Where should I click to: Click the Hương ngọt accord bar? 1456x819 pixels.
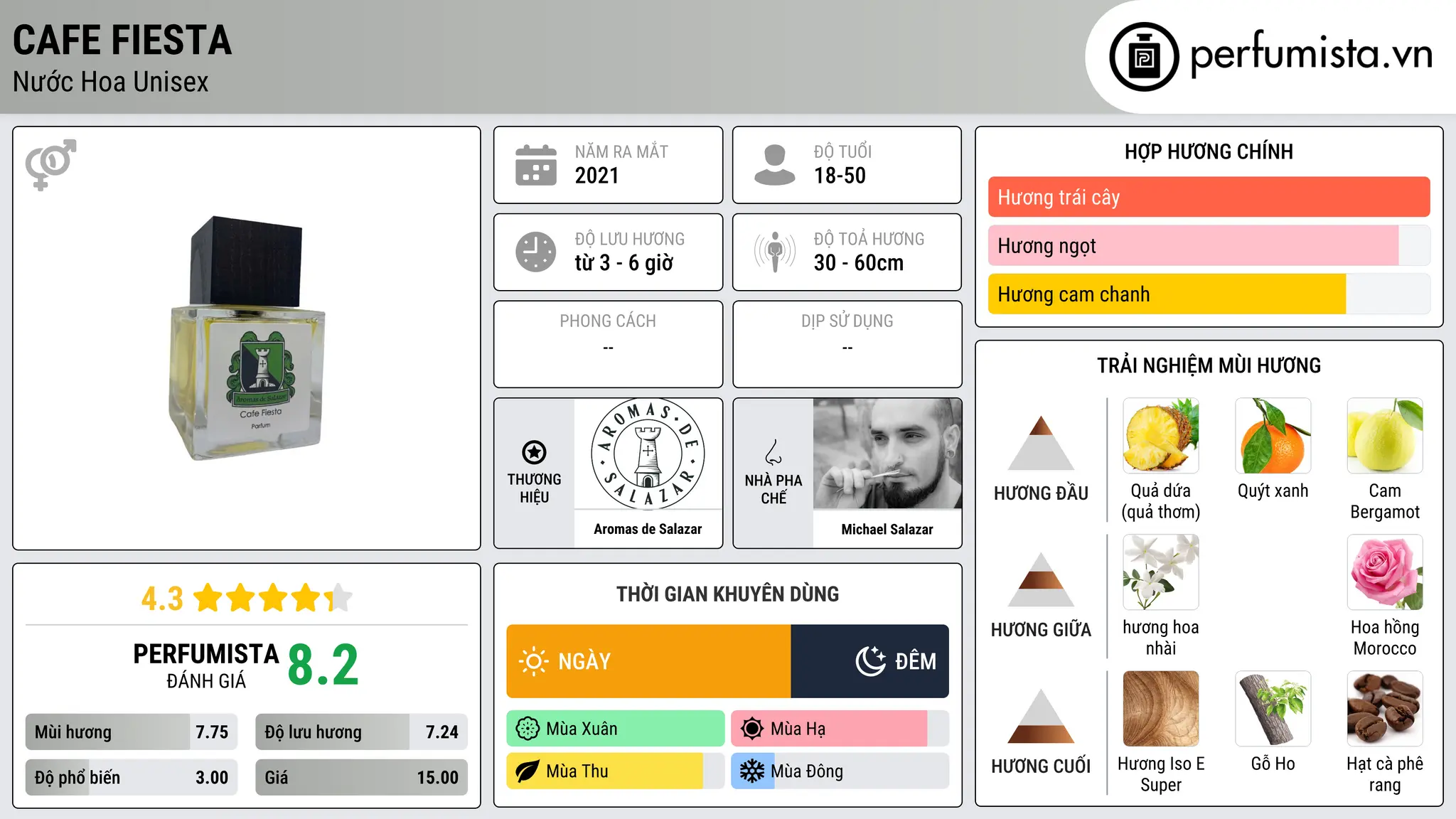tap(1209, 245)
